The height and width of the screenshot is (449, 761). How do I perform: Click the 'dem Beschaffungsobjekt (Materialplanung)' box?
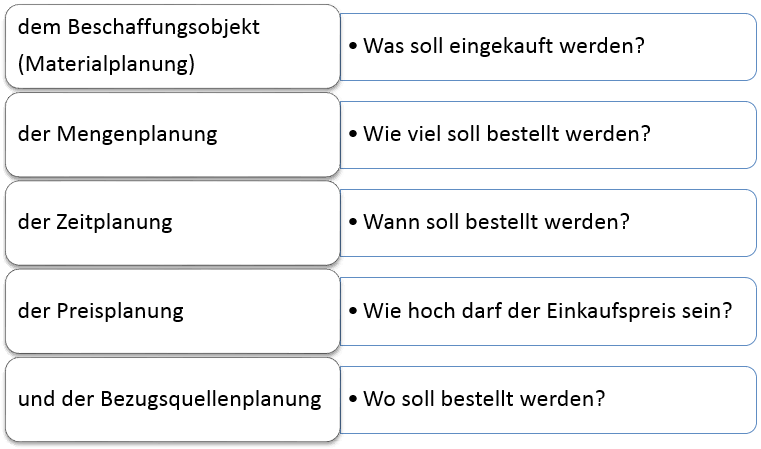point(172,46)
